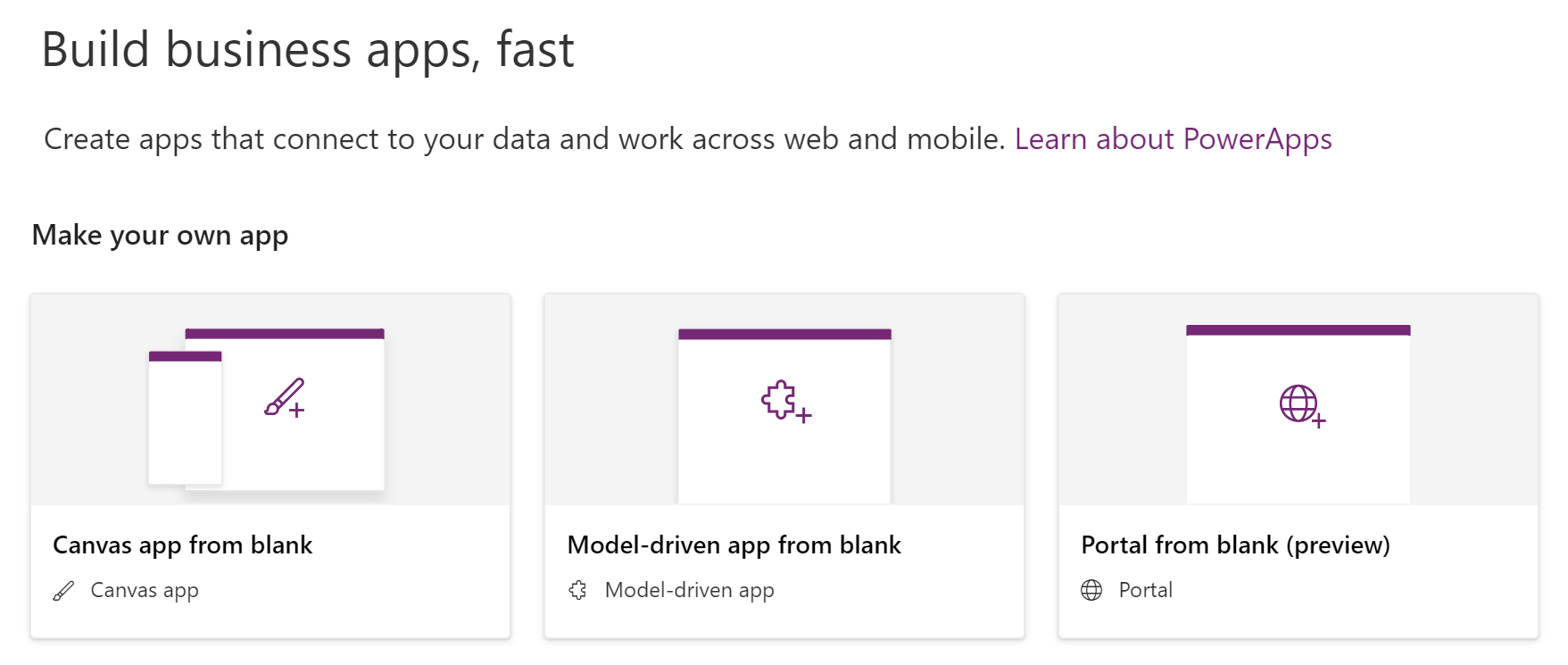
Task: Click the Model-driven app type label
Action: (x=690, y=591)
